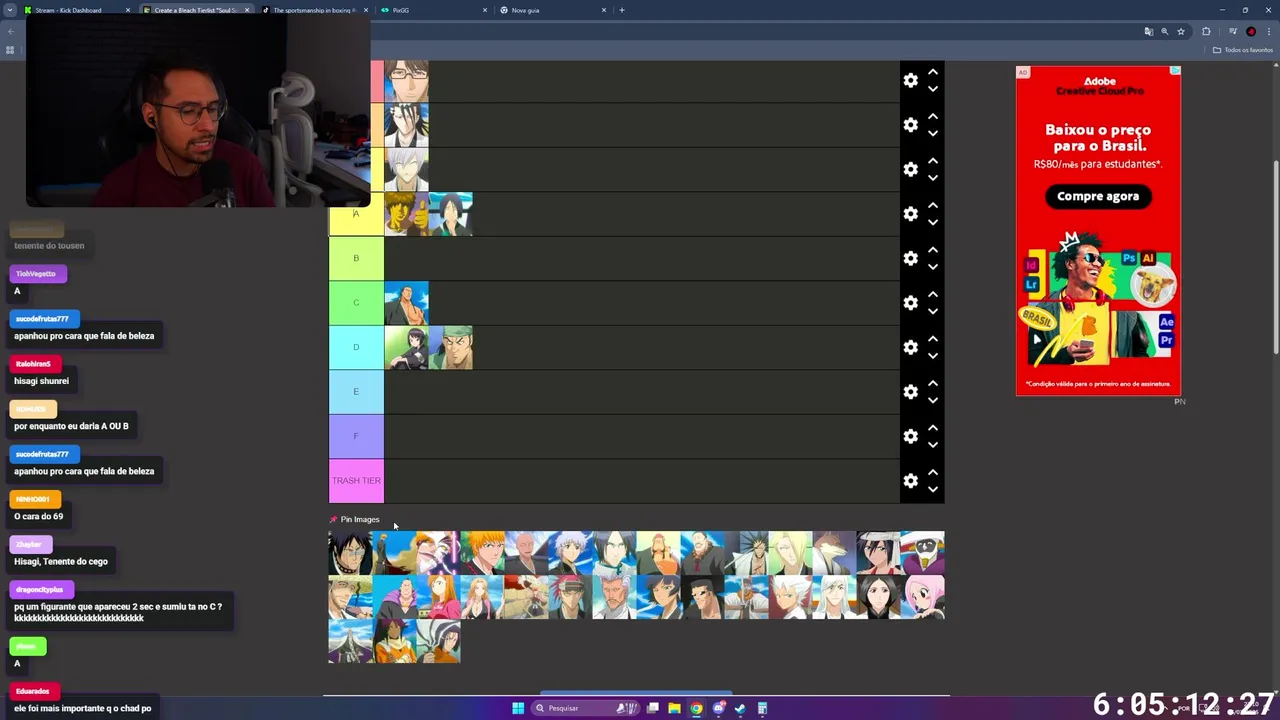Switch to the PixGG tab
1280x720 pixels.
(433, 10)
